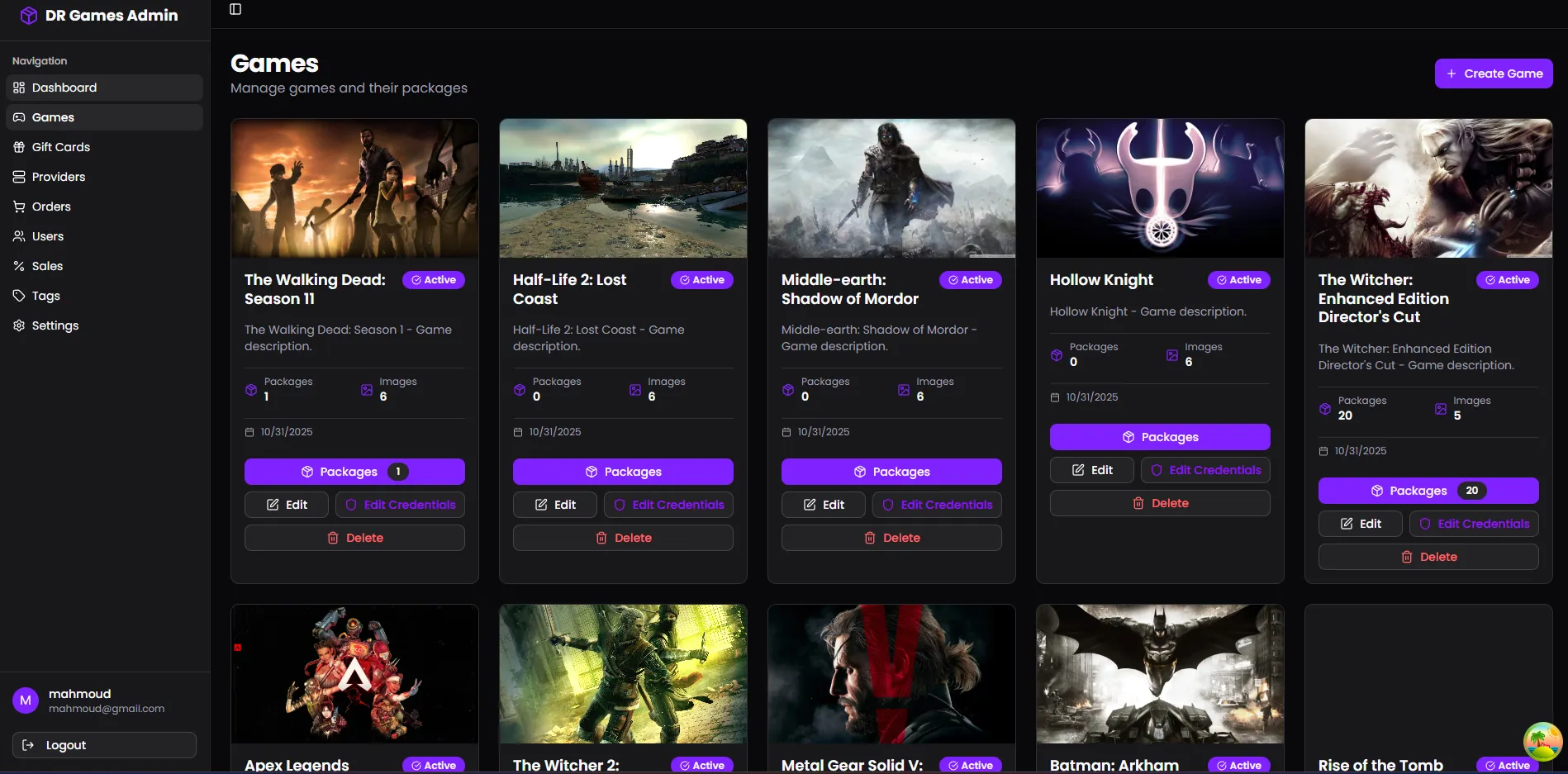Click The Walking Dead cover image
Screen dimensions: 1568x774
354,188
